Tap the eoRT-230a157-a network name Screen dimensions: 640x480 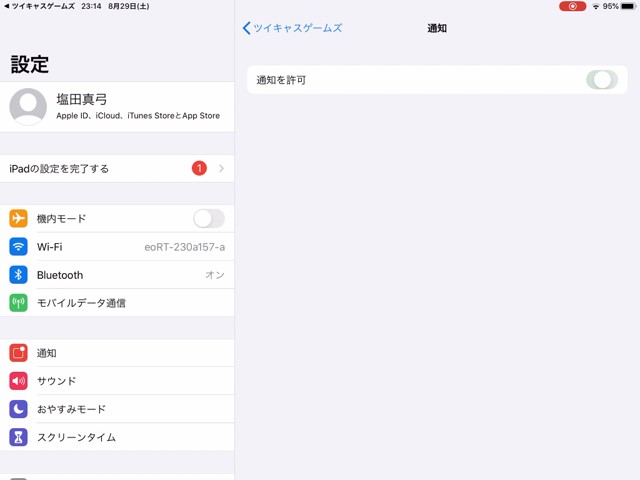184,247
